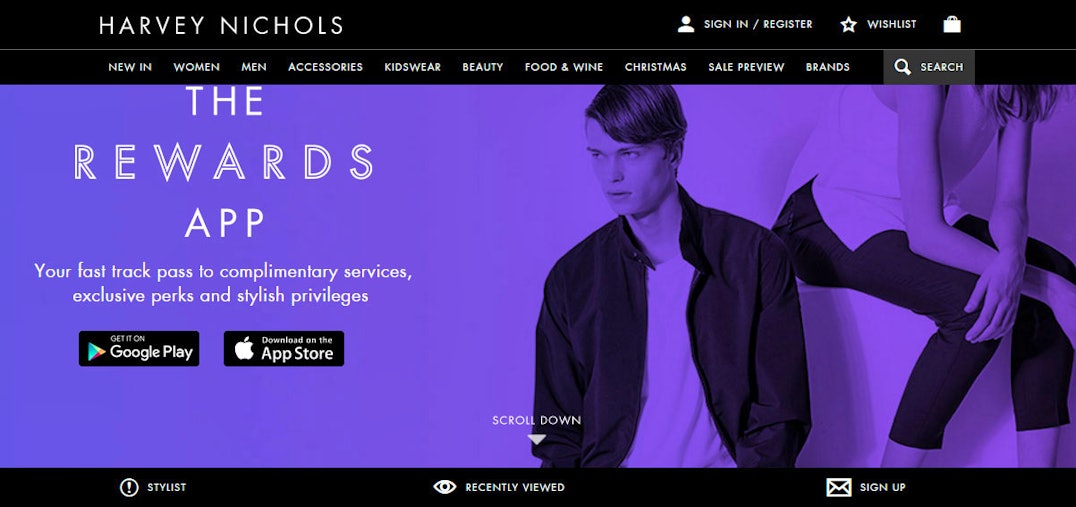
Task: Click Download on the App Store badge
Action: click(x=284, y=349)
